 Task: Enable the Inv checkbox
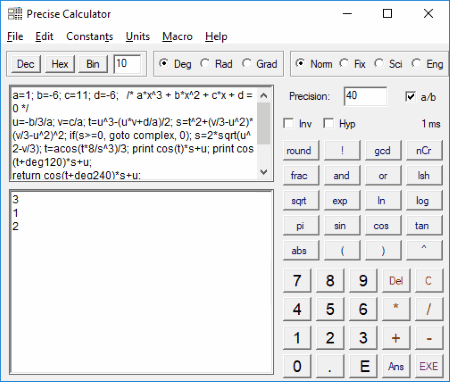click(298, 124)
